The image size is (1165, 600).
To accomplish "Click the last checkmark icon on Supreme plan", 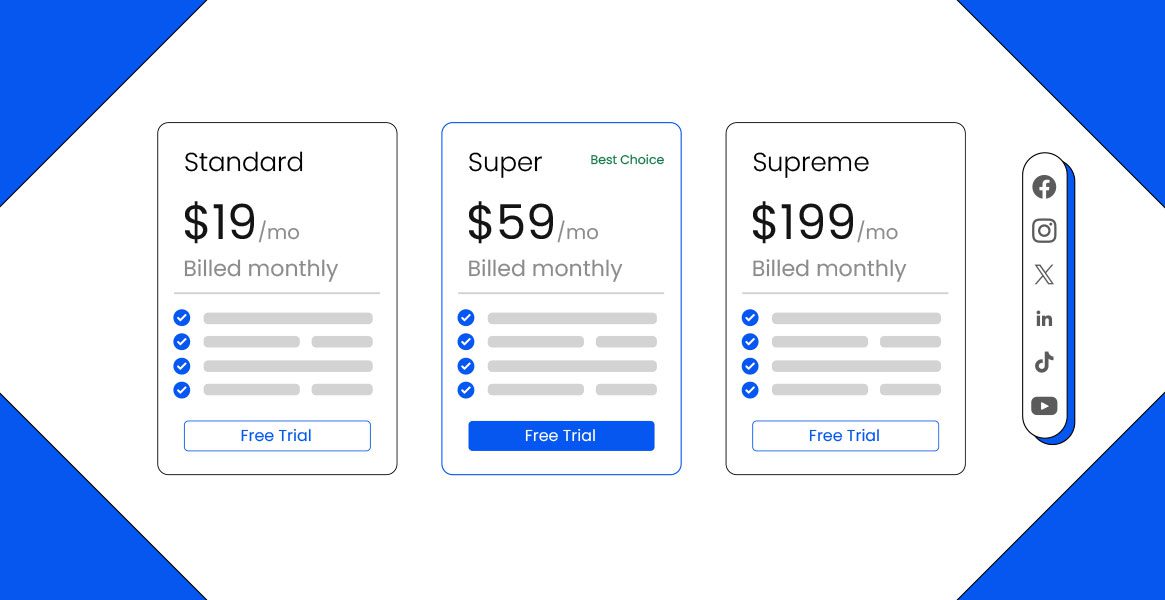I will (750, 390).
